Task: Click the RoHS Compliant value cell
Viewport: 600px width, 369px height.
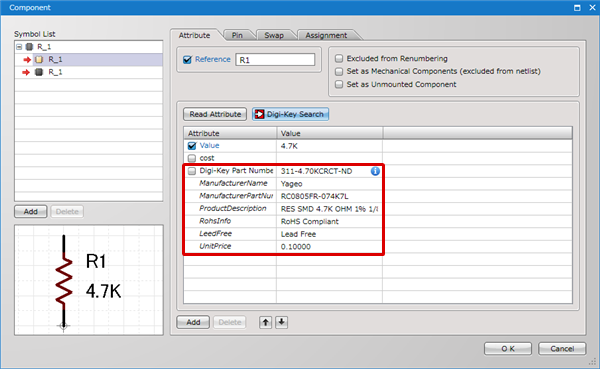Action: click(329, 222)
